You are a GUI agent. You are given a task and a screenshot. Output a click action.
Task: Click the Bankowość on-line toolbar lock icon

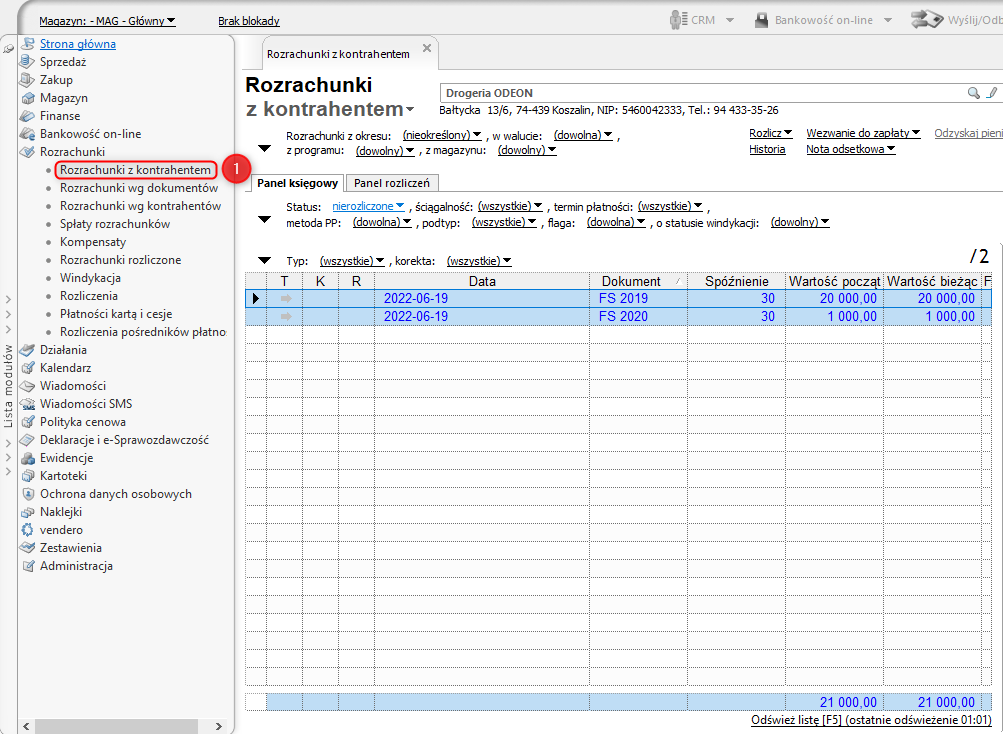[761, 20]
